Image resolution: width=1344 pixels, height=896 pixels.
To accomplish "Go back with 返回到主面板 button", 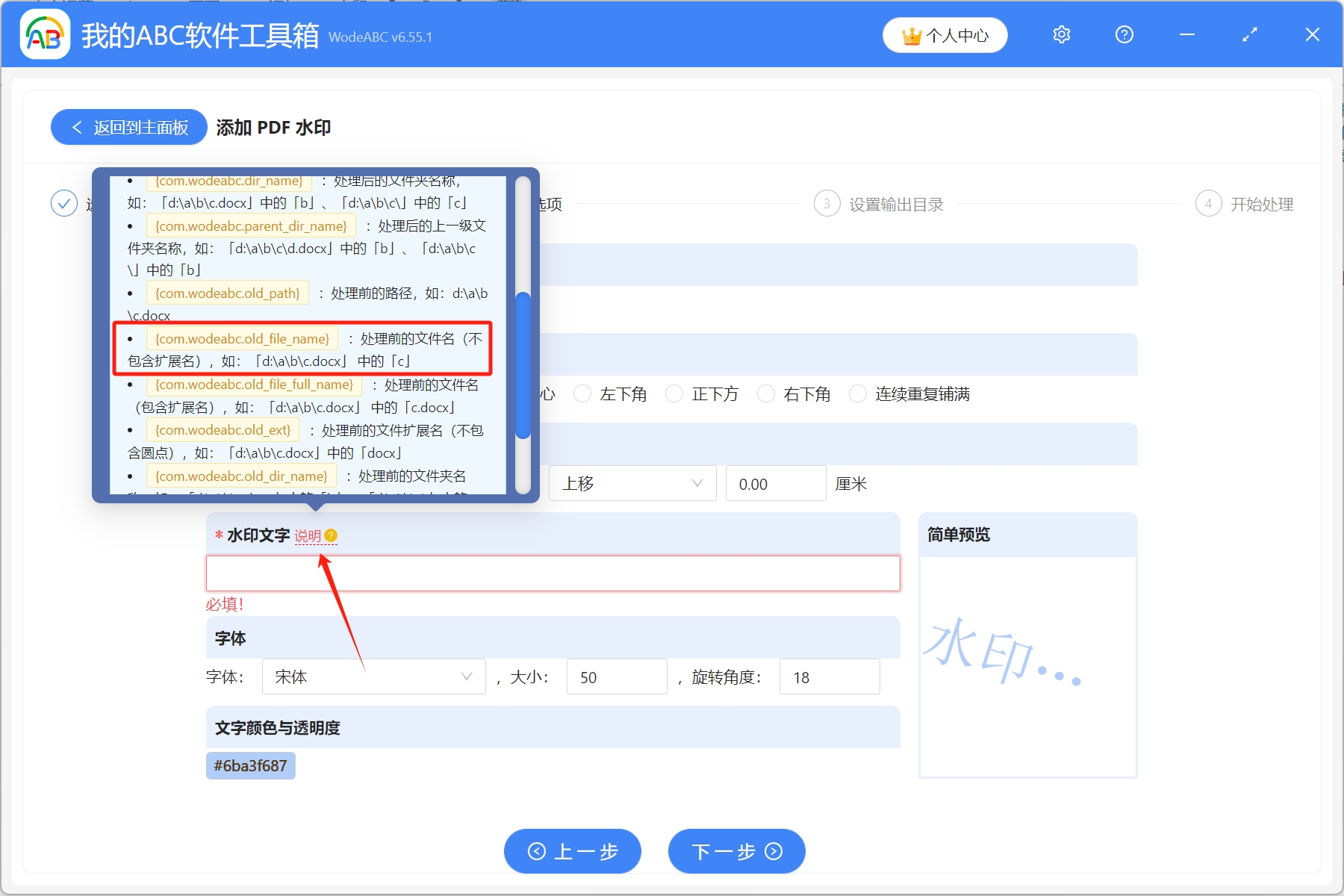I will tap(129, 128).
